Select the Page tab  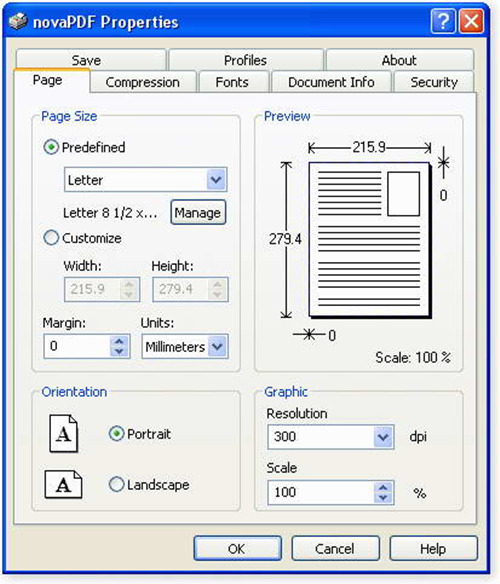coord(52,80)
